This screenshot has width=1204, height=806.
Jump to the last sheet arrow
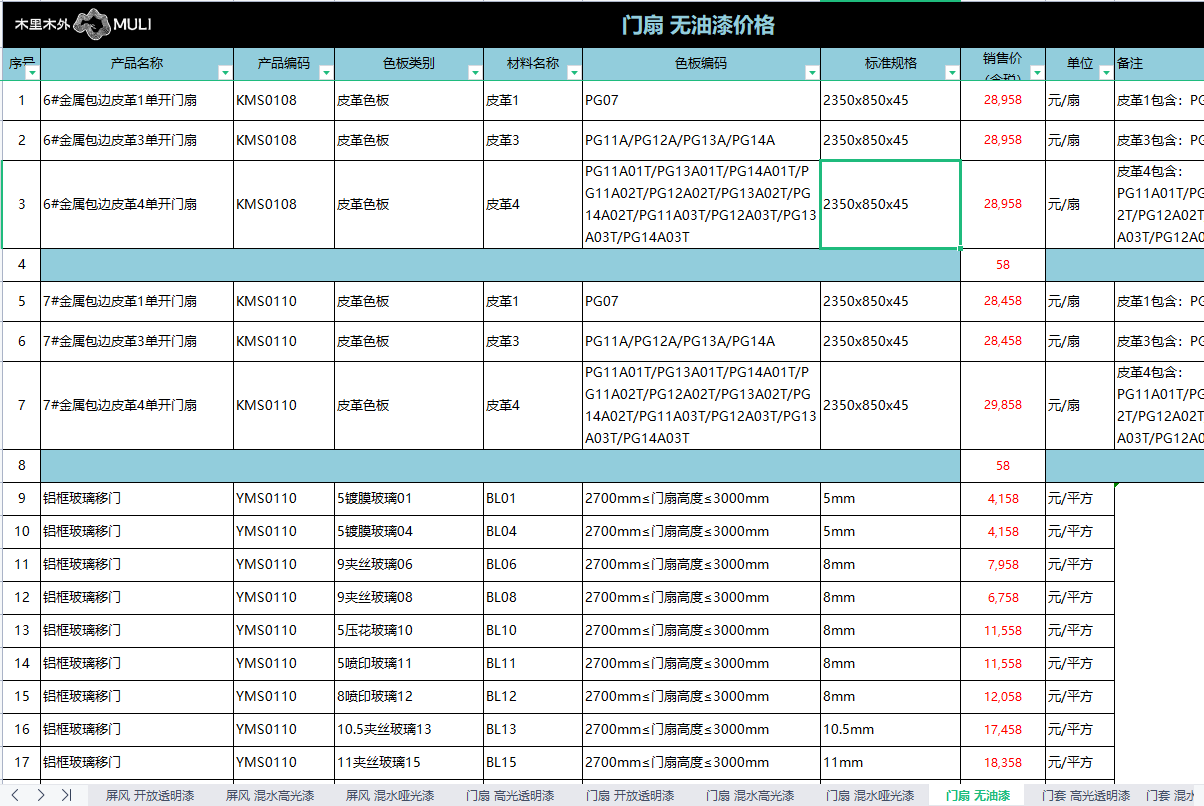click(x=66, y=795)
